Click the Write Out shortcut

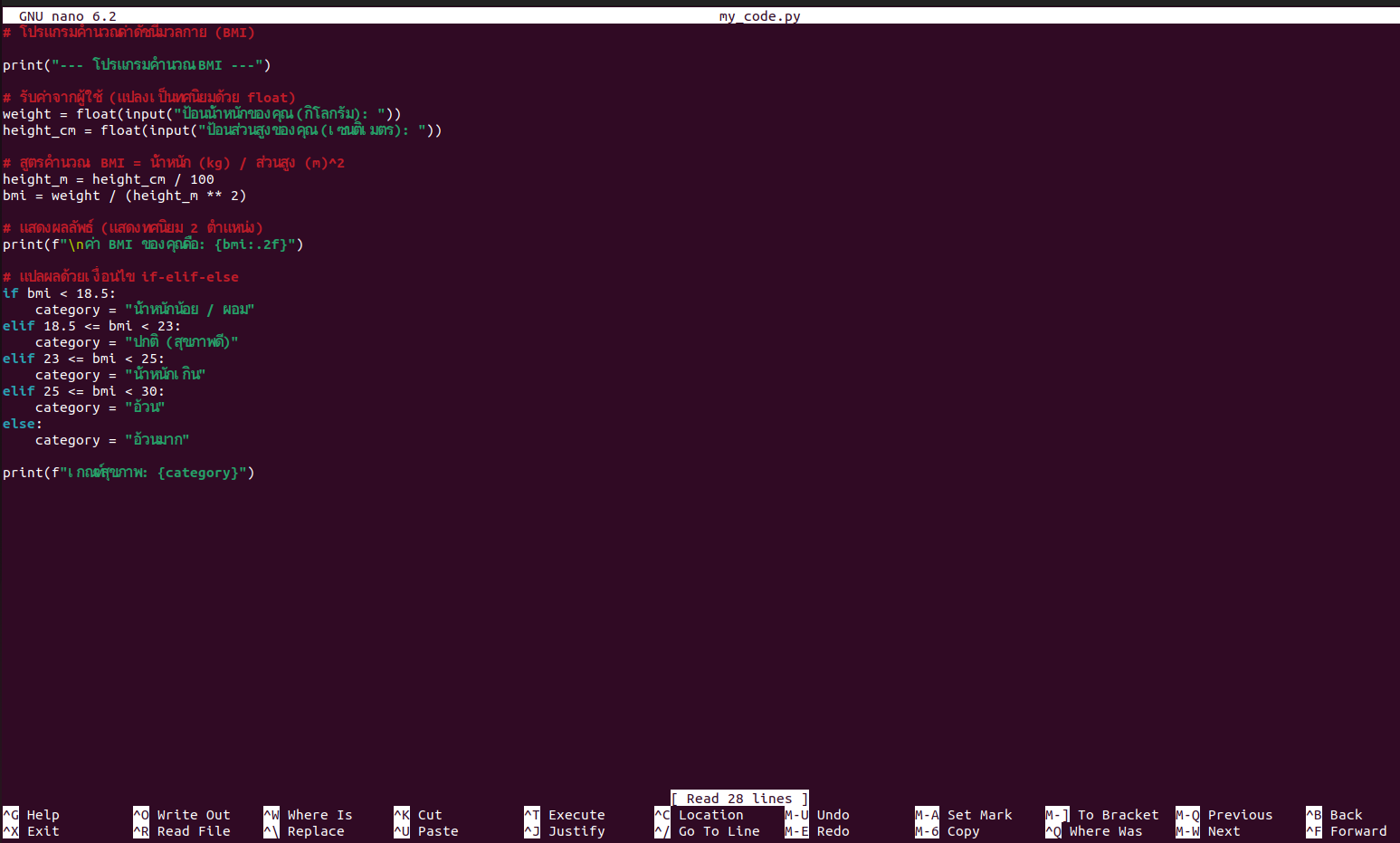click(193, 815)
